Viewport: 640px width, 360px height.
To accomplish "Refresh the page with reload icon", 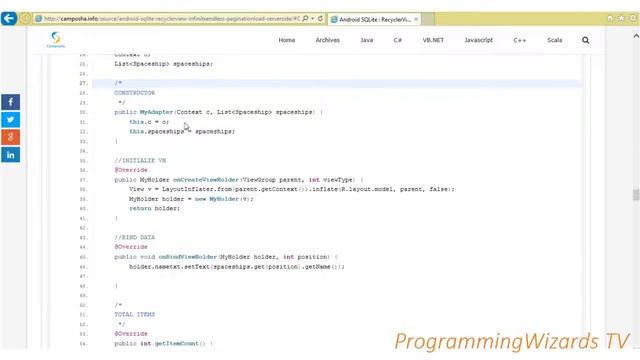I will 320,18.
